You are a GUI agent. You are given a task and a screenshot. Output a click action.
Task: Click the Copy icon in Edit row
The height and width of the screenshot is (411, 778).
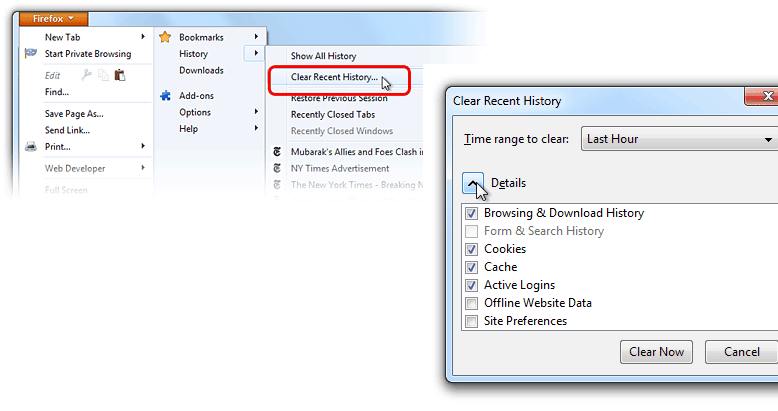click(103, 75)
